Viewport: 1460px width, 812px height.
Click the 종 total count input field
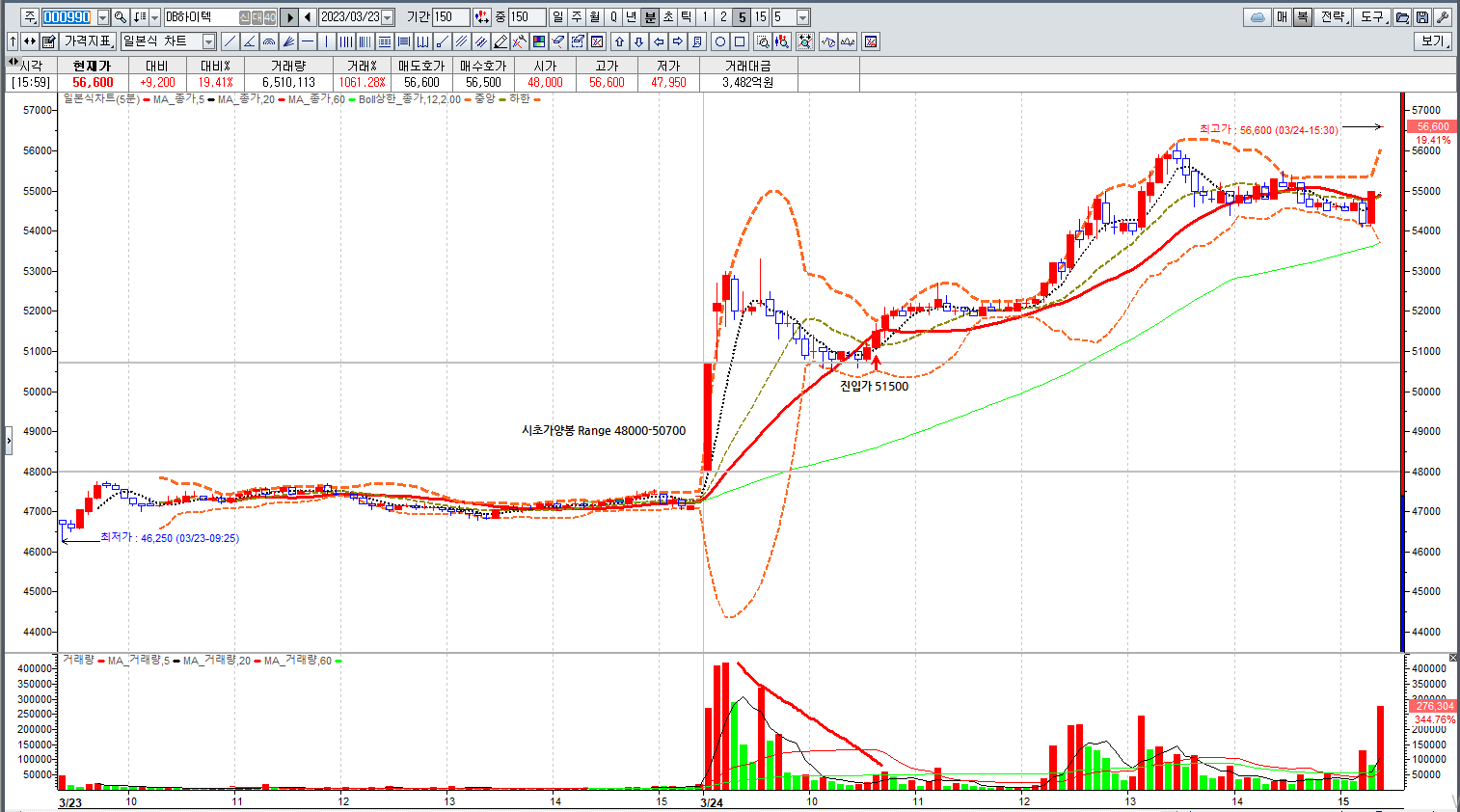(x=527, y=17)
